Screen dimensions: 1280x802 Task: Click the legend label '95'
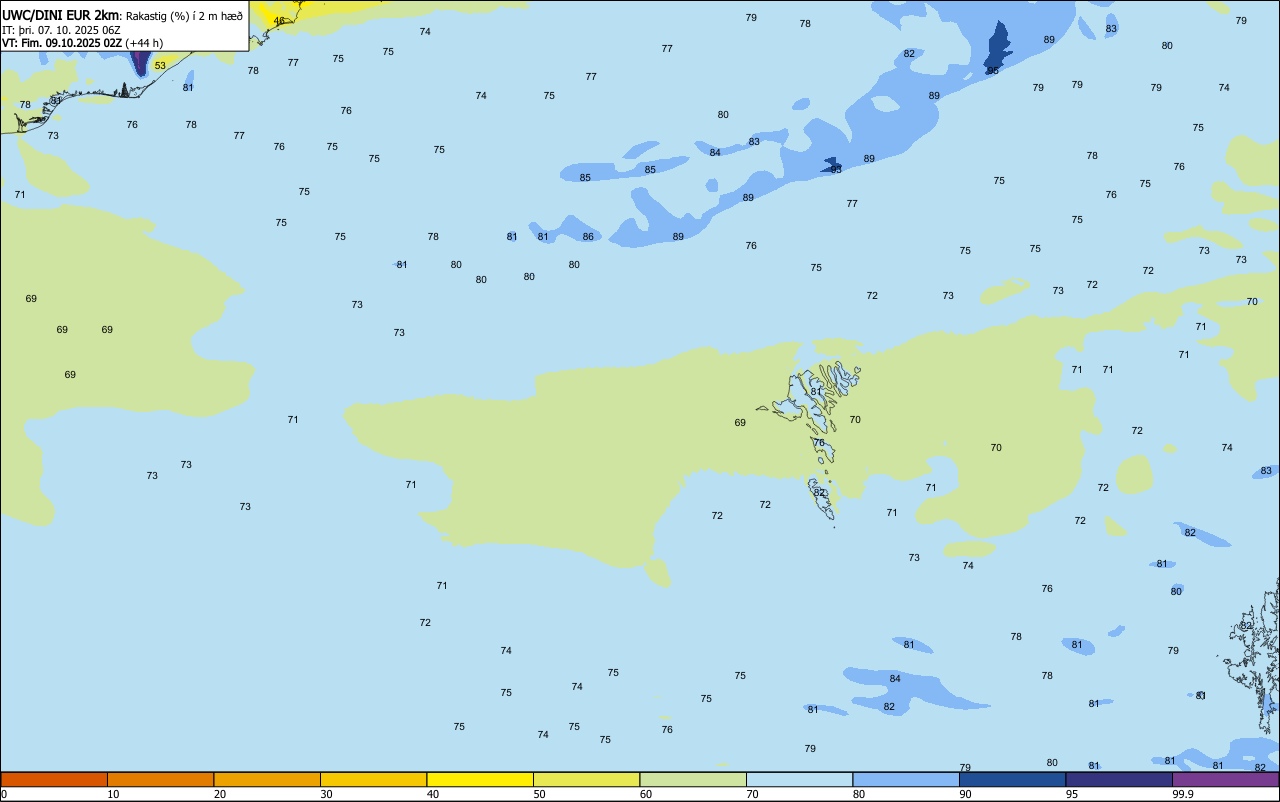(x=1072, y=794)
